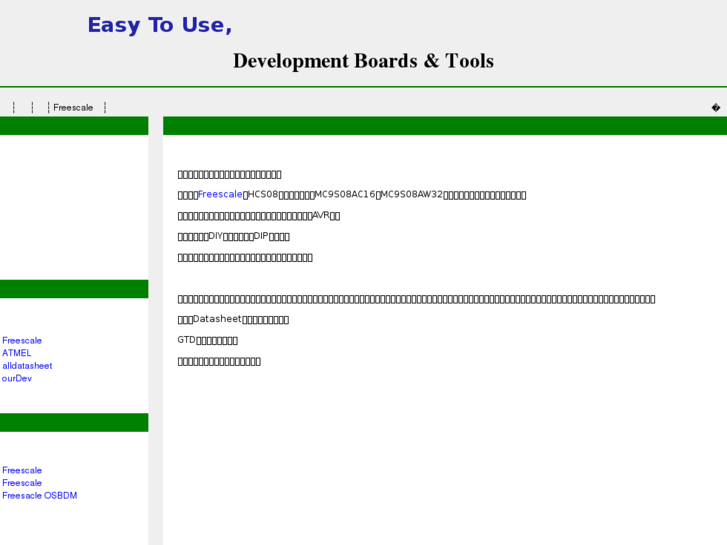Click the unknown glyph icon at nav bar right

[716, 108]
